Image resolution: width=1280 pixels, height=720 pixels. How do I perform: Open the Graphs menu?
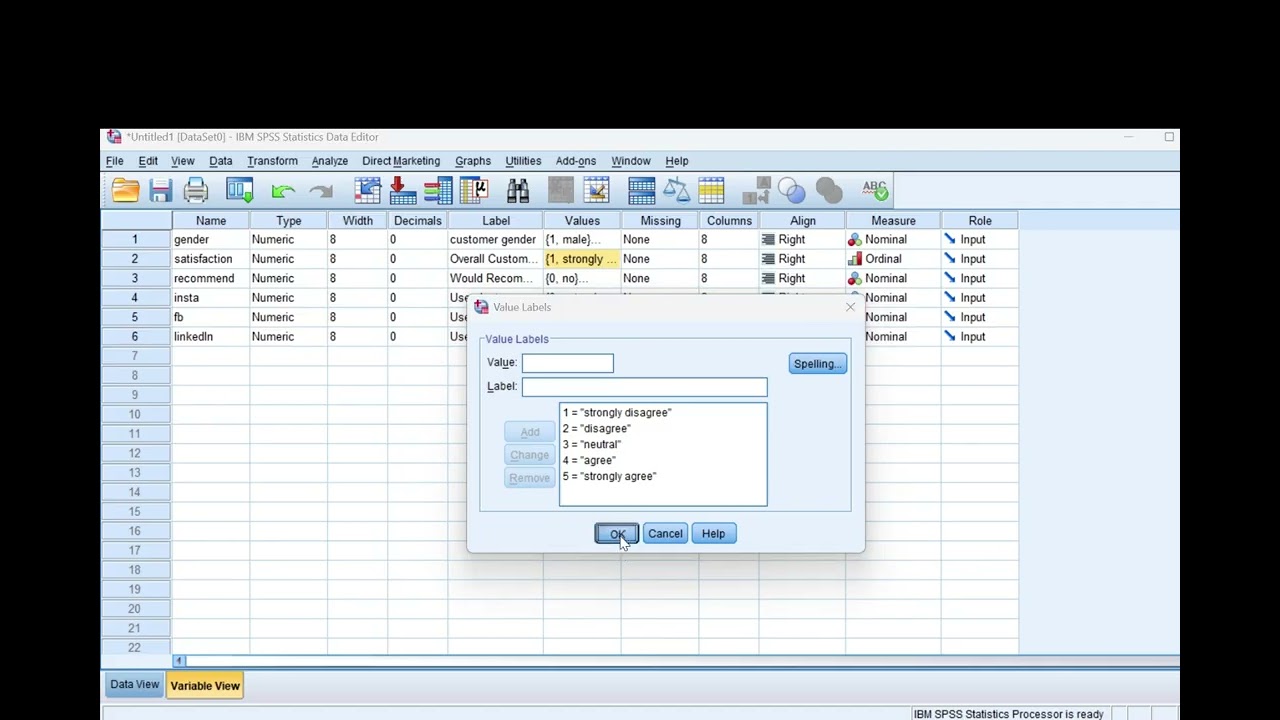click(x=473, y=161)
